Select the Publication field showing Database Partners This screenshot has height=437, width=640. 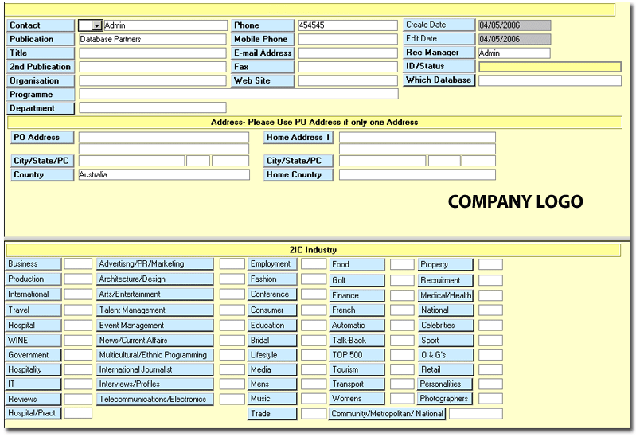coord(152,39)
